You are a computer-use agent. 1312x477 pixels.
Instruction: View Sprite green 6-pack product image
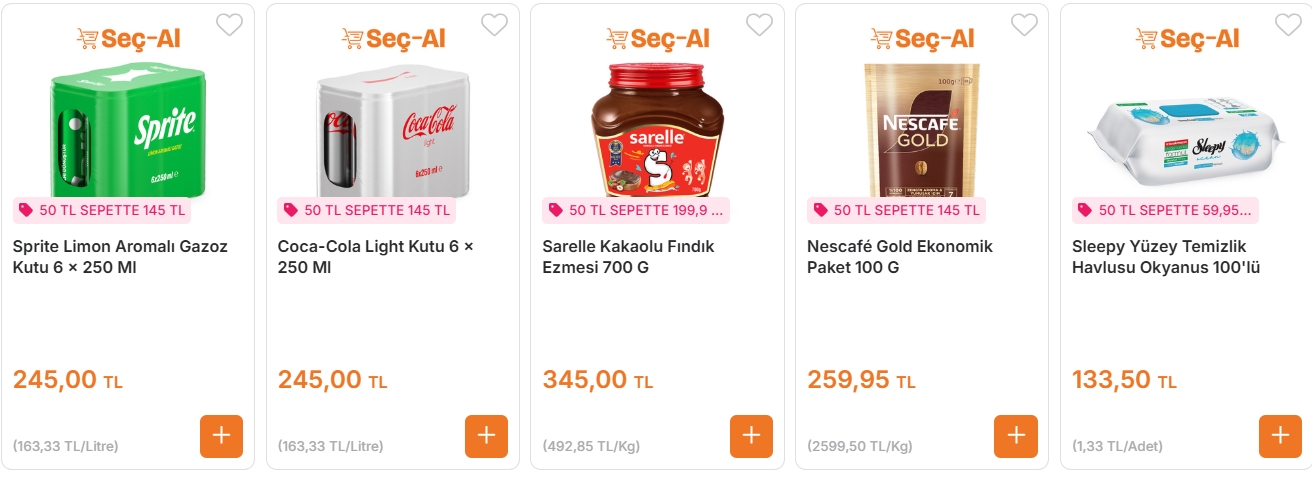[127, 130]
